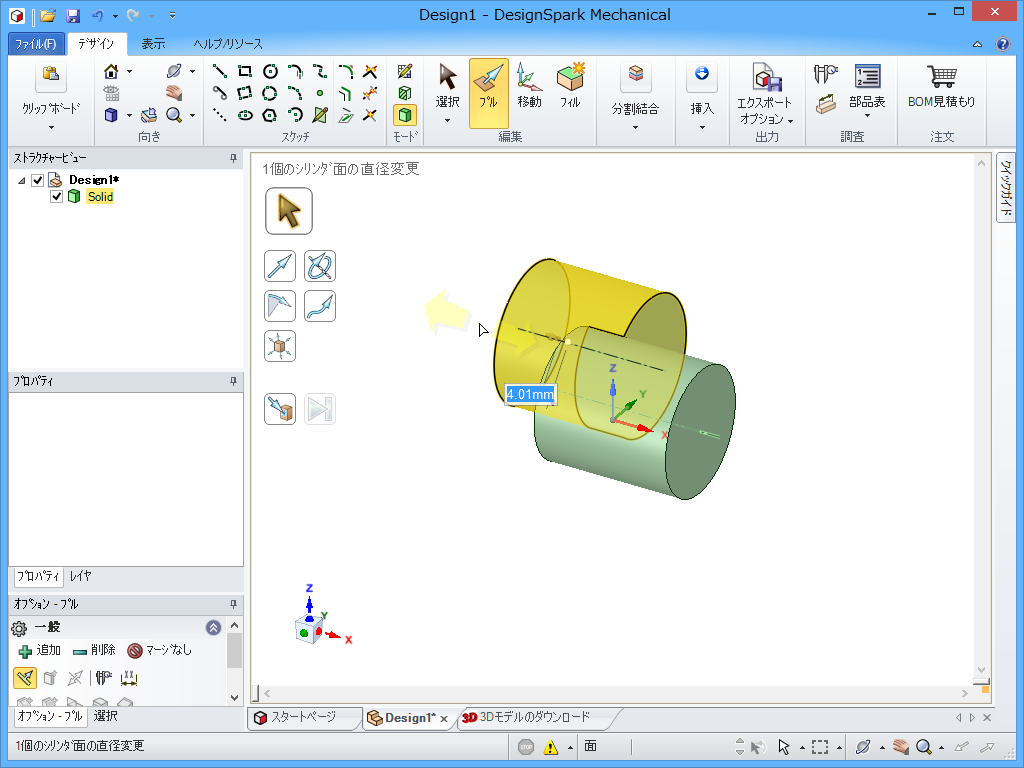Uncheck the Design1 visibility checkbox
The width and height of the screenshot is (1024, 768).
coord(37,180)
